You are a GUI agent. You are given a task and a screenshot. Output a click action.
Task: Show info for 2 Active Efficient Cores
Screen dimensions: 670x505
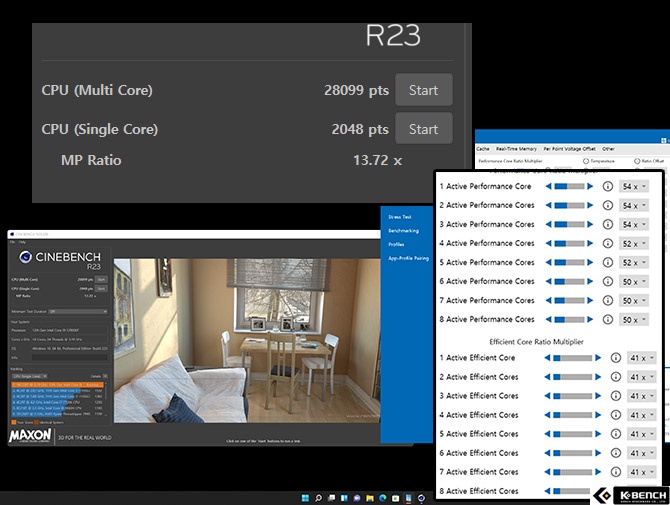(615, 377)
